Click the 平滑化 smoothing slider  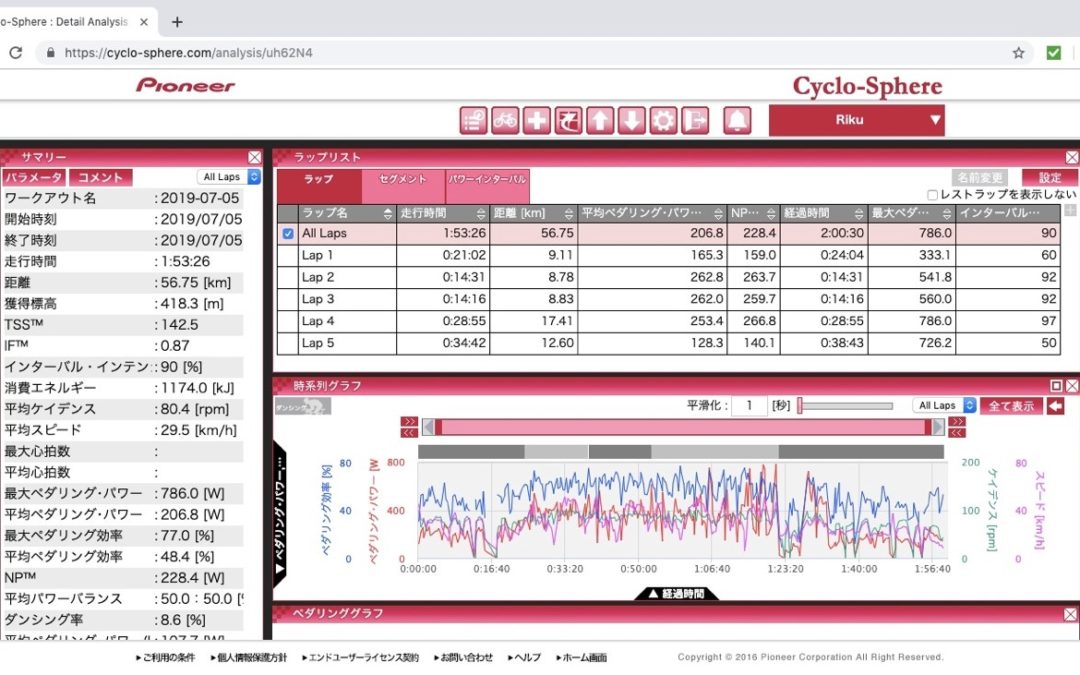coord(845,406)
